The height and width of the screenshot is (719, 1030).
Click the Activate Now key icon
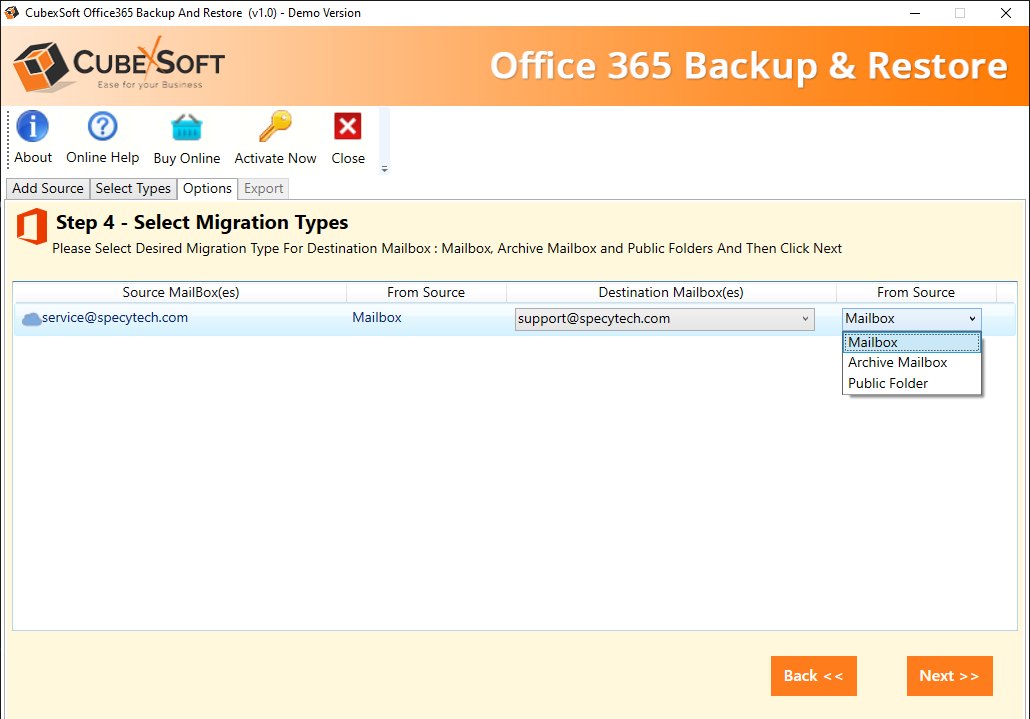pos(275,126)
